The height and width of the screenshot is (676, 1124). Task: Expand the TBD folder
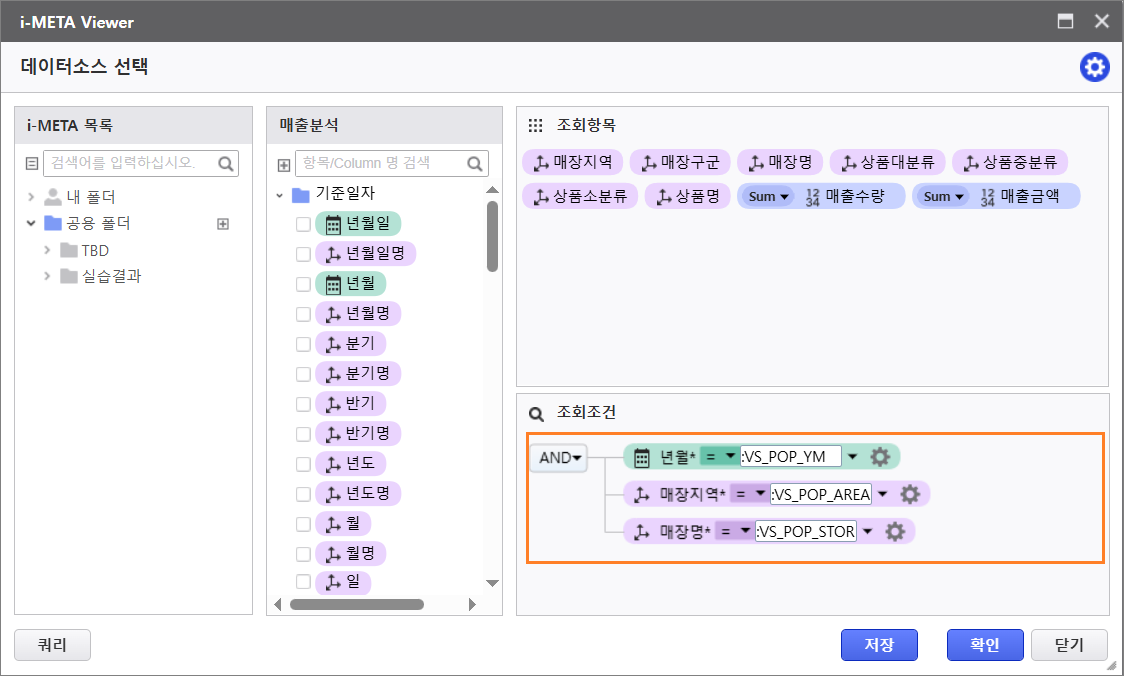click(x=47, y=250)
